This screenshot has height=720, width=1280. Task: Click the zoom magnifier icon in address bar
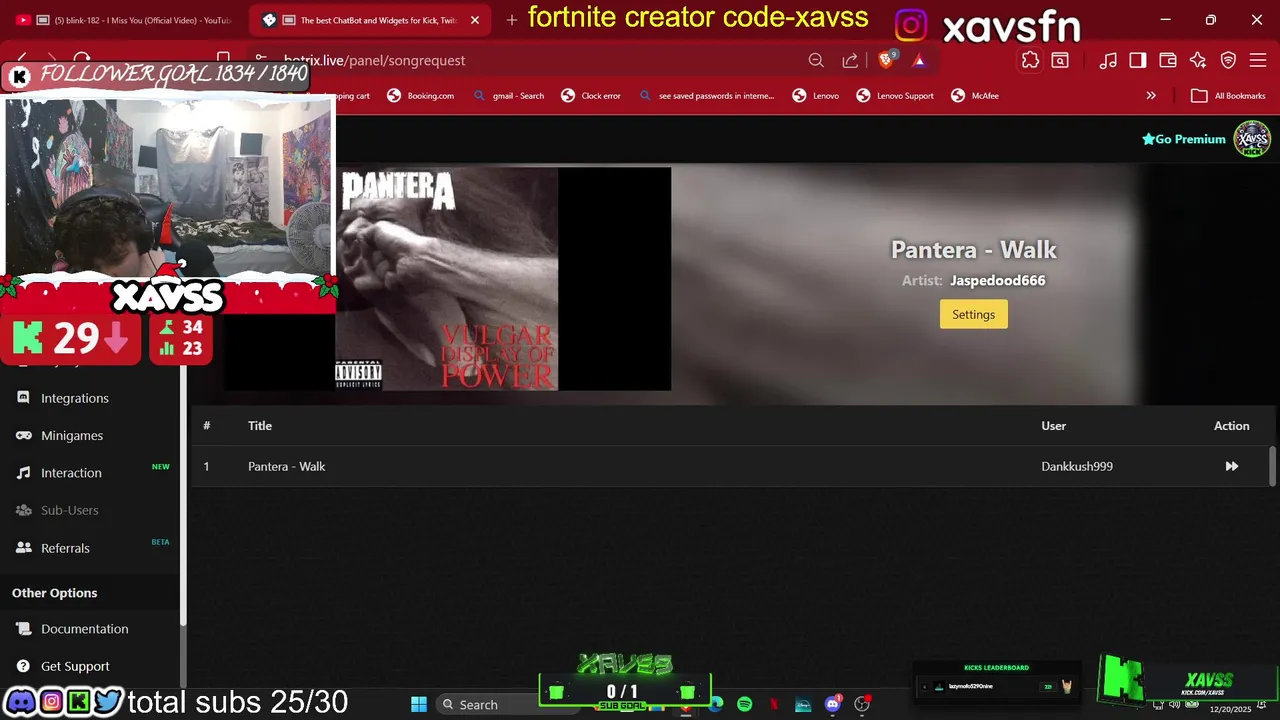pos(816,60)
